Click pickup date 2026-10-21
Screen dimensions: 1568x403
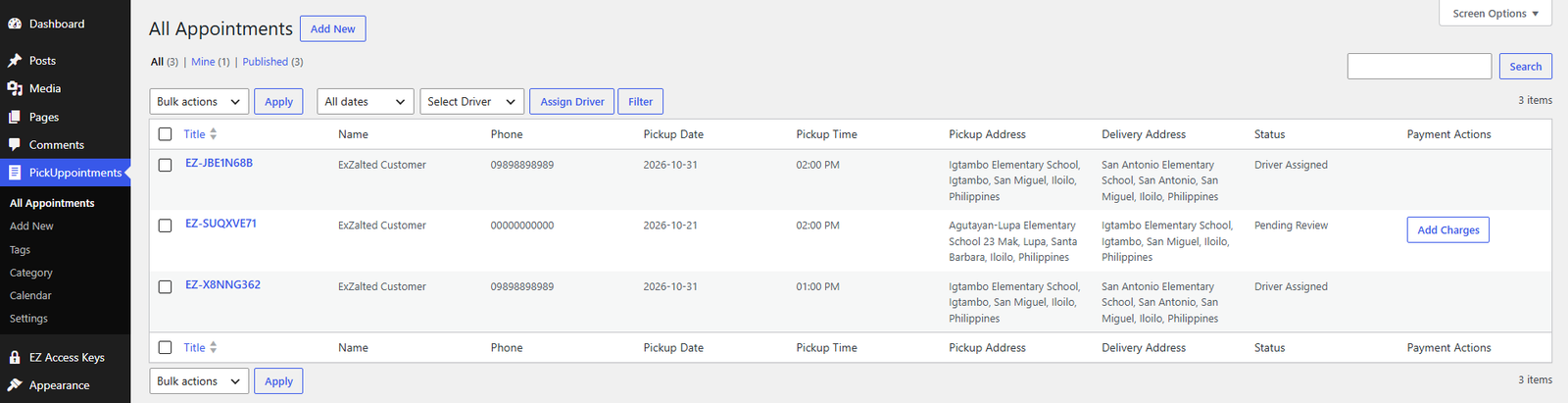click(670, 226)
